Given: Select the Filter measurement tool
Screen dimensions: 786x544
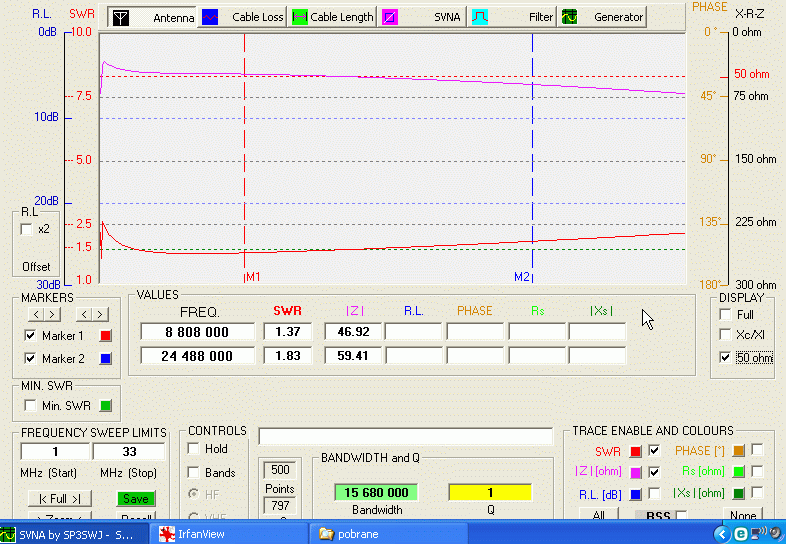Looking at the screenshot, I should (513, 17).
